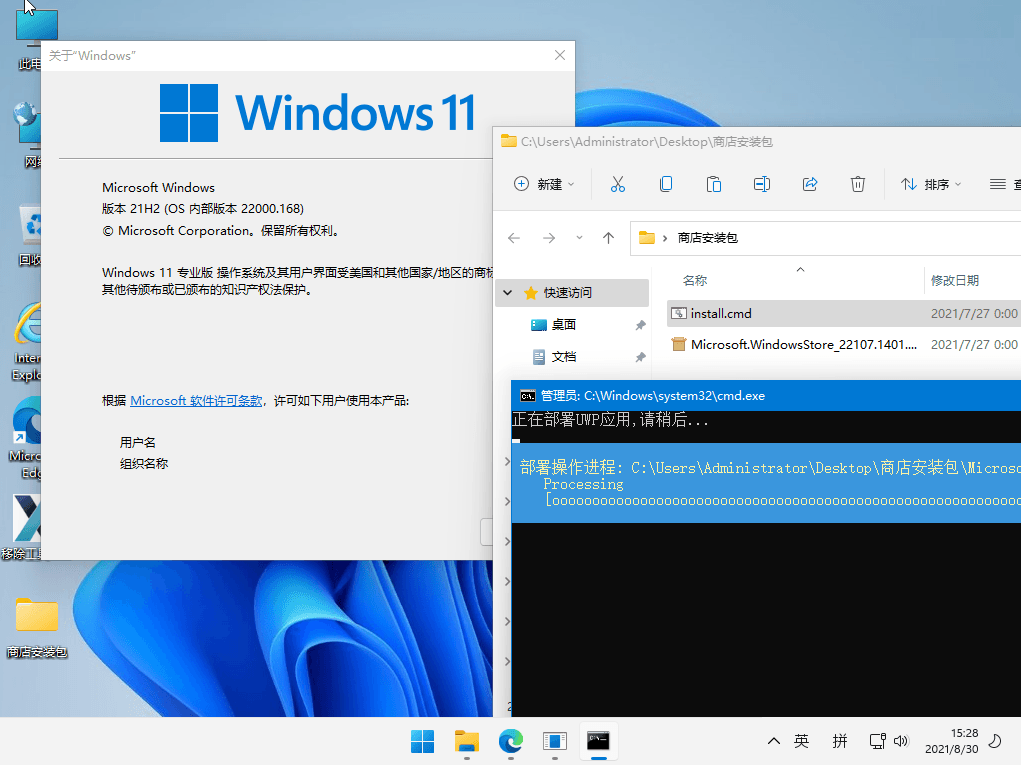Open the 商店安装包 folder on the desktop
Screen dimensions: 1021x765
[x=37, y=628]
